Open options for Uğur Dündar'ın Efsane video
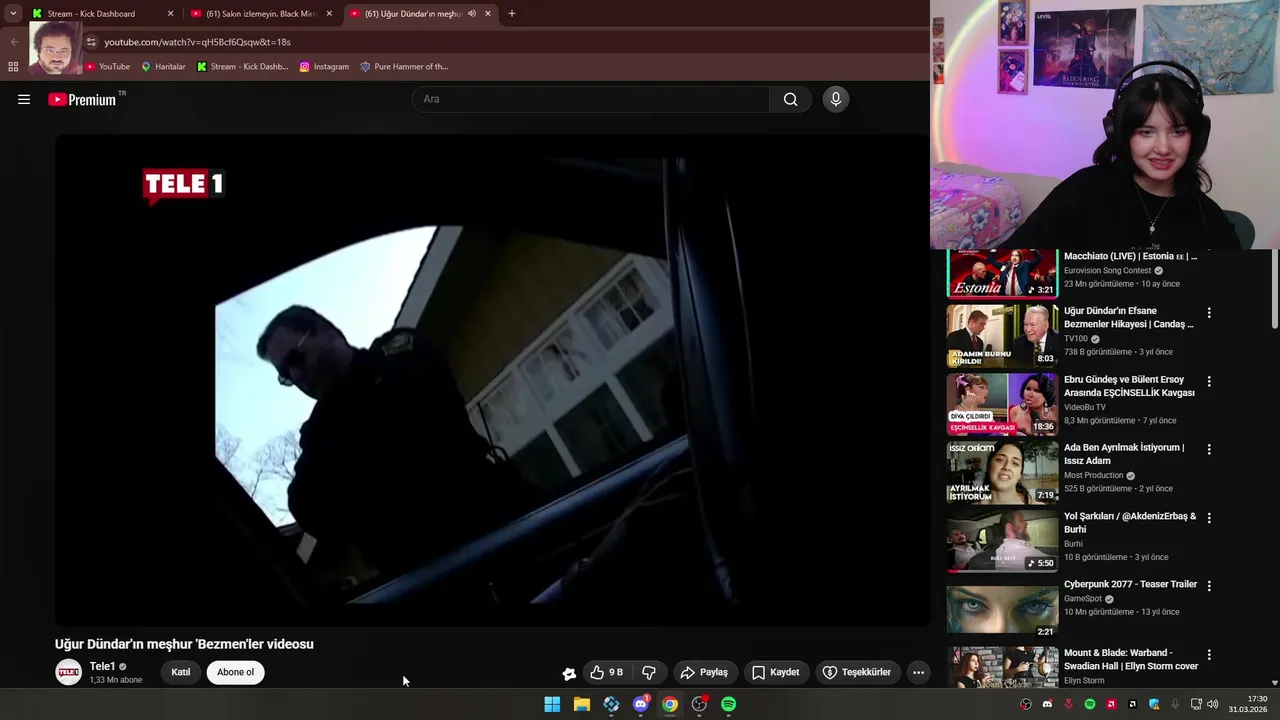This screenshot has width=1280, height=720. coord(1209,313)
